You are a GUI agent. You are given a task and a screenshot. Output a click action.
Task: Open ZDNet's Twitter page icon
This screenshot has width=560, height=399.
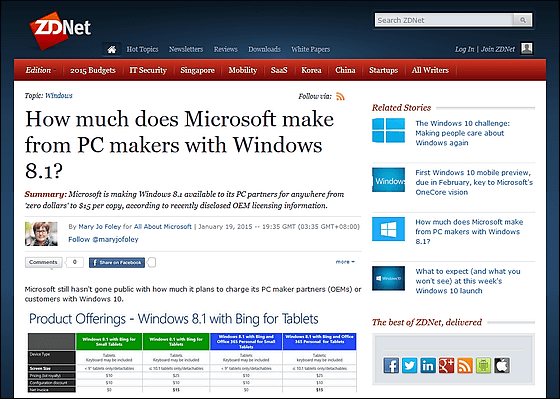coord(410,365)
